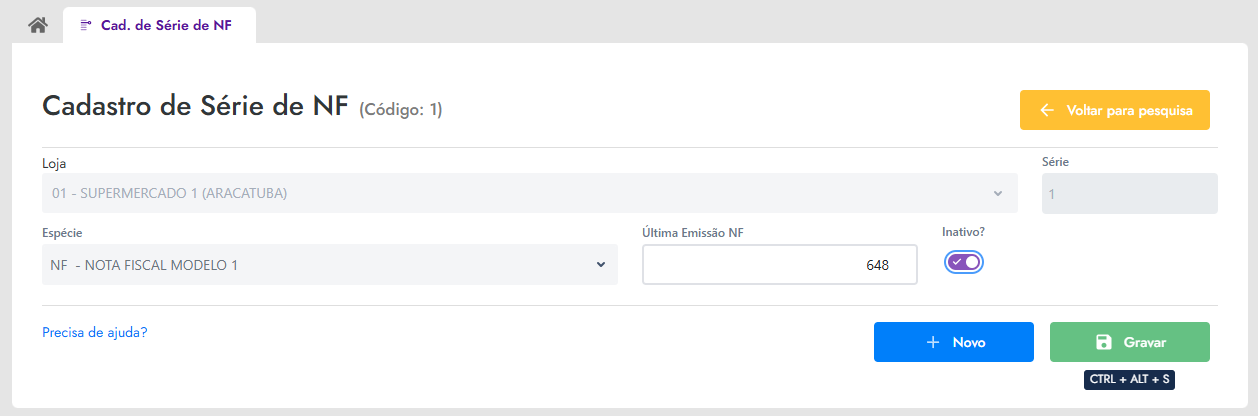This screenshot has height=416, width=1258.
Task: Open the Espécie dropdown arrow
Action: (x=600, y=265)
